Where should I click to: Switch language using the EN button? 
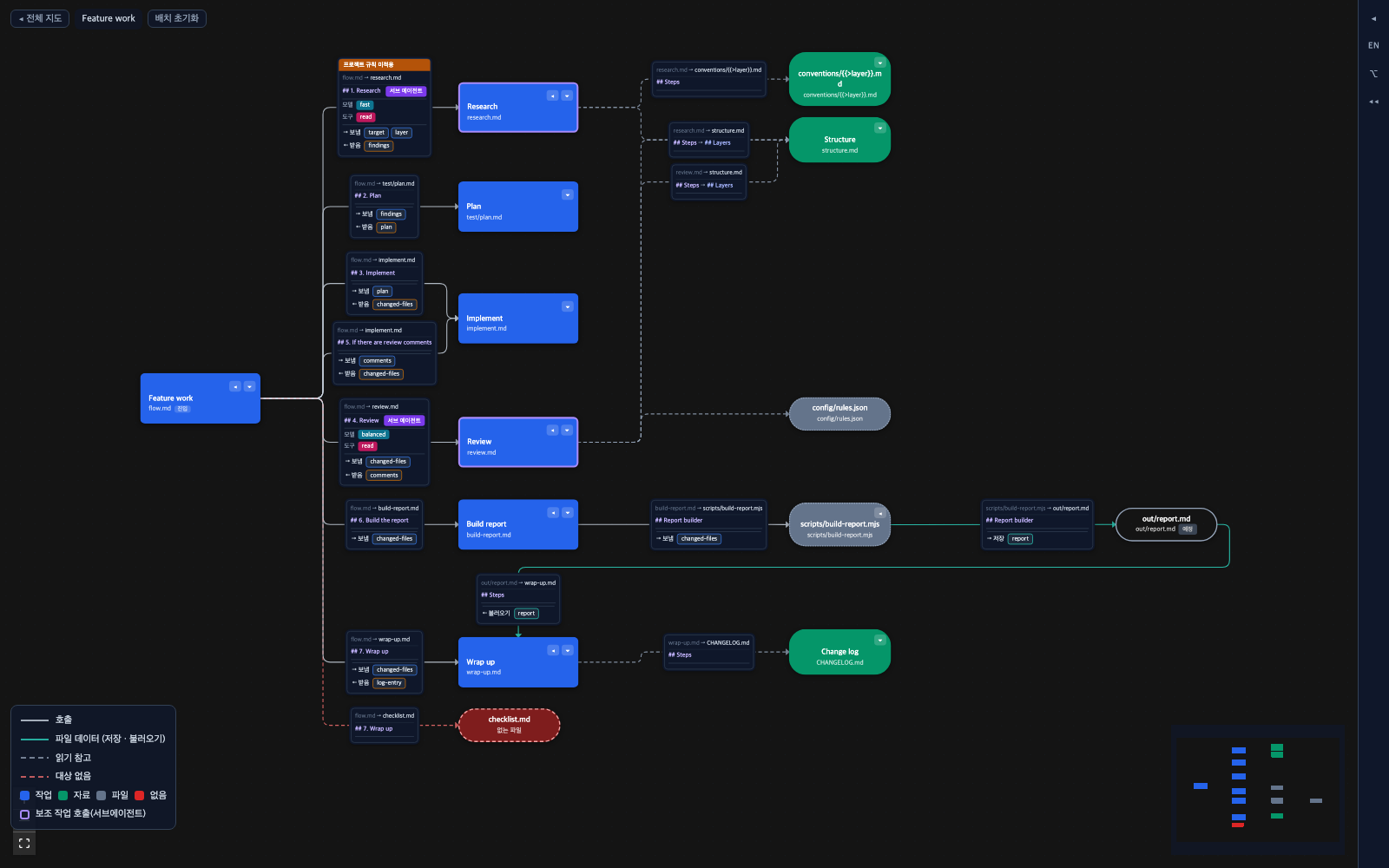1373,45
